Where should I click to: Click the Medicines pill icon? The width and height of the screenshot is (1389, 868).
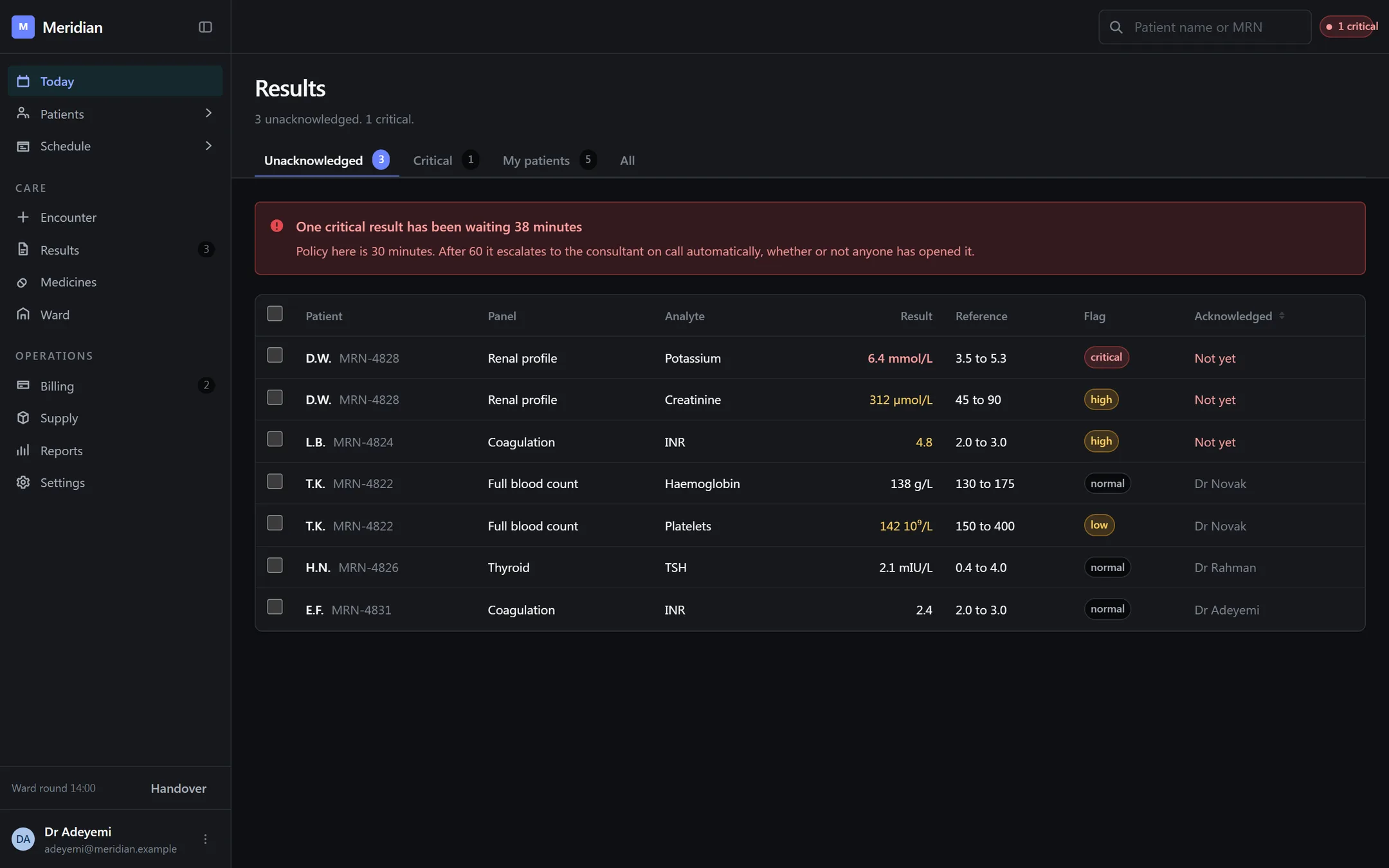pyautogui.click(x=23, y=282)
